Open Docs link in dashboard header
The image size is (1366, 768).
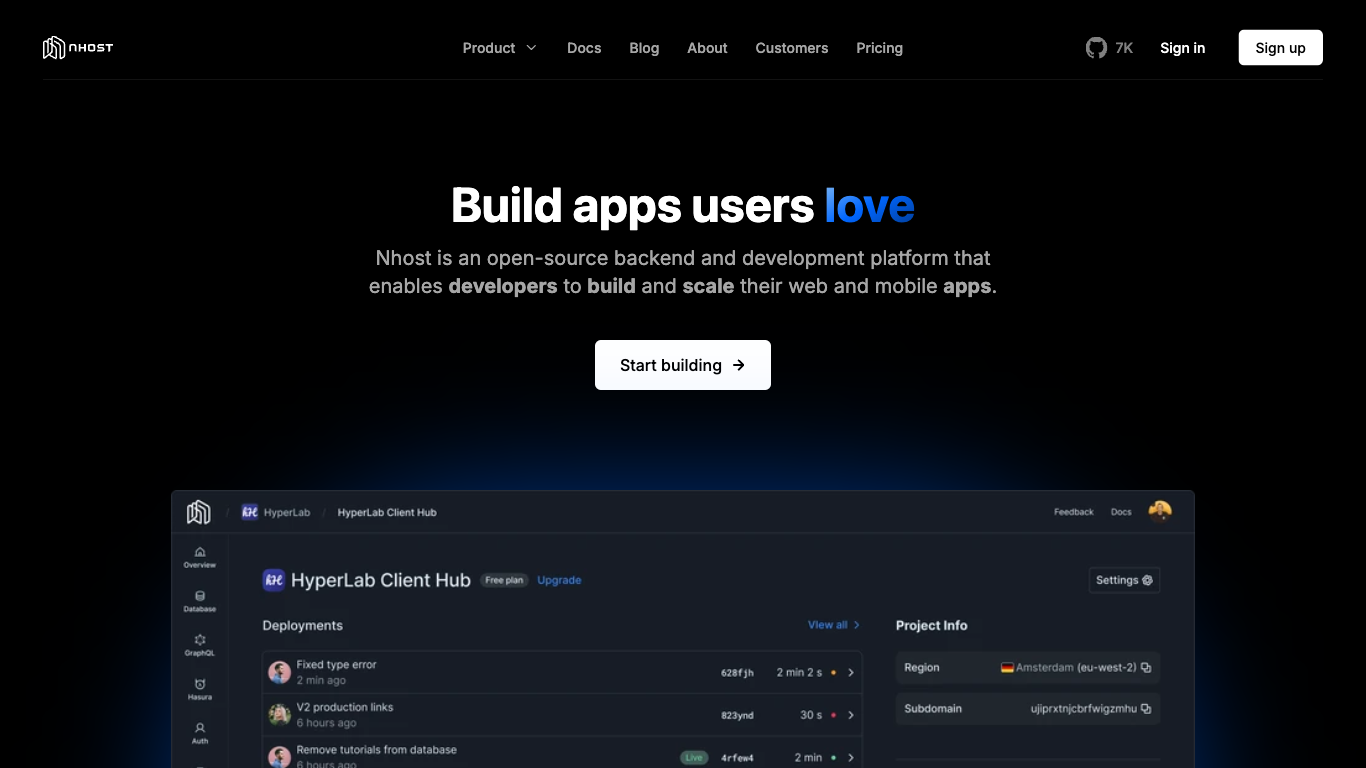(x=1121, y=512)
